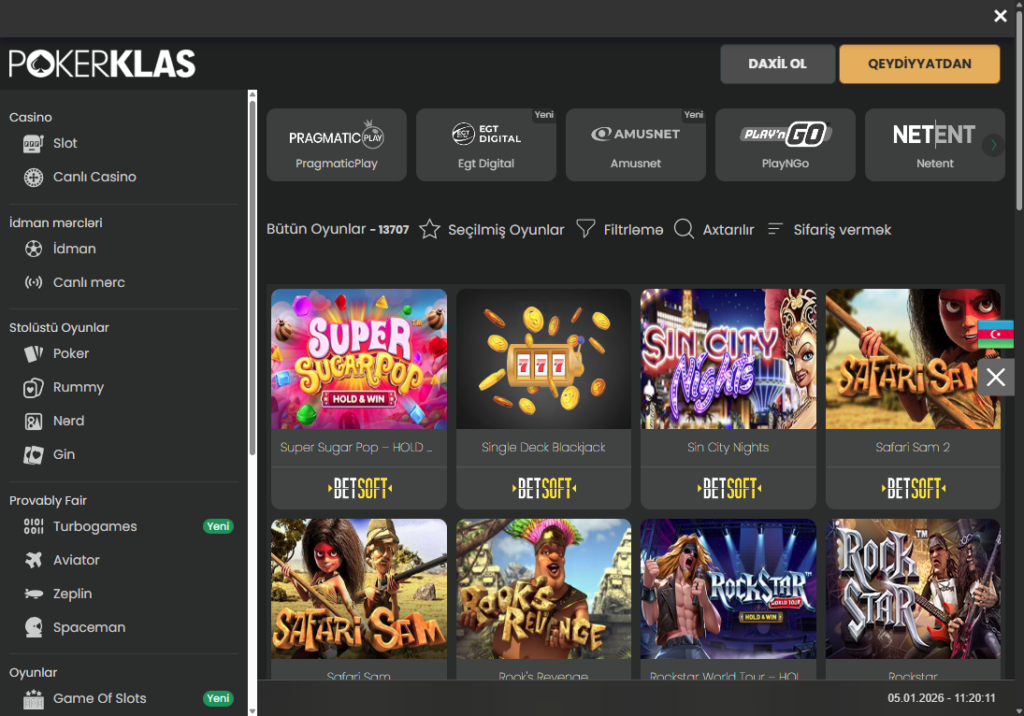Select the Netent provider tab

pos(934,145)
